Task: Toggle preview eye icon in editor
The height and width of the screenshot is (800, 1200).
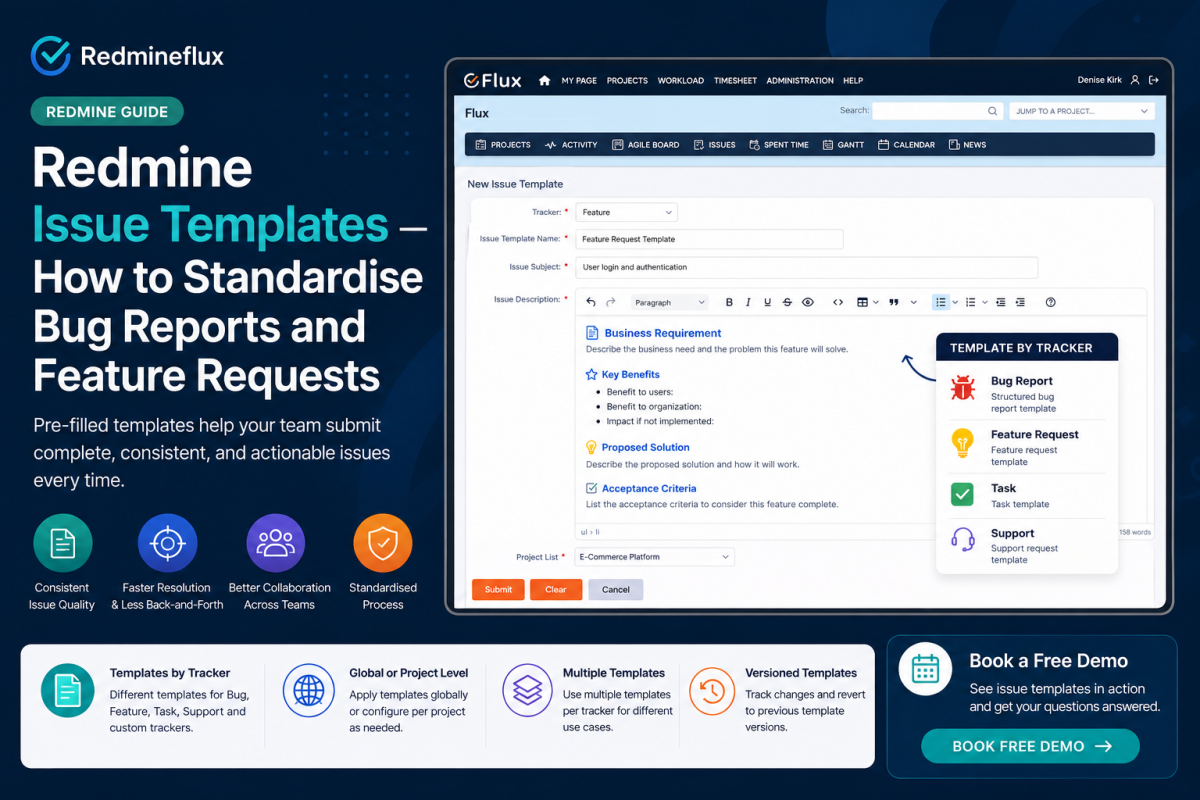Action: (x=808, y=302)
